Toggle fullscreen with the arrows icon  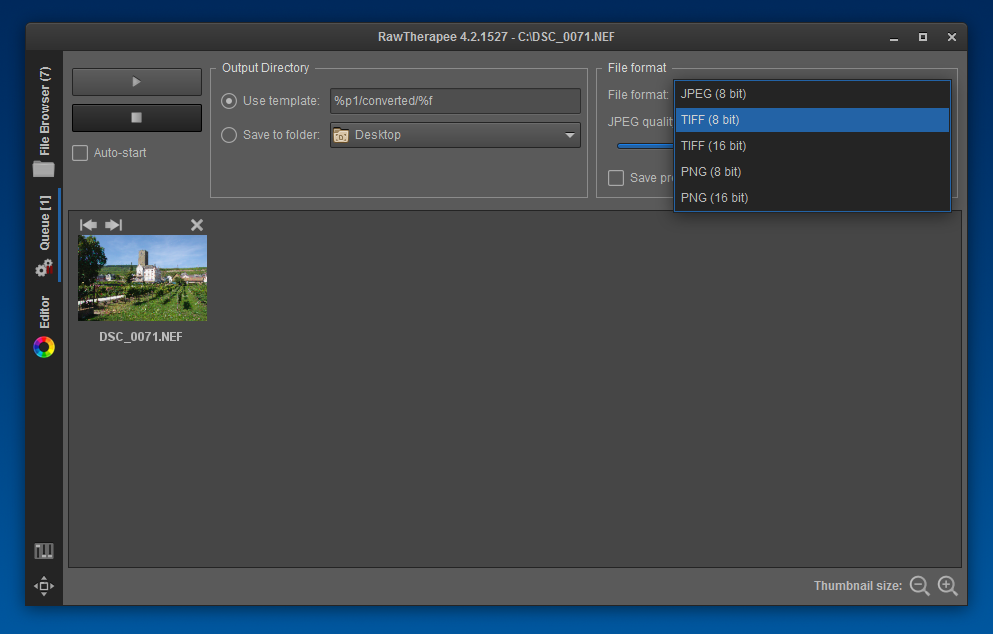(x=44, y=586)
